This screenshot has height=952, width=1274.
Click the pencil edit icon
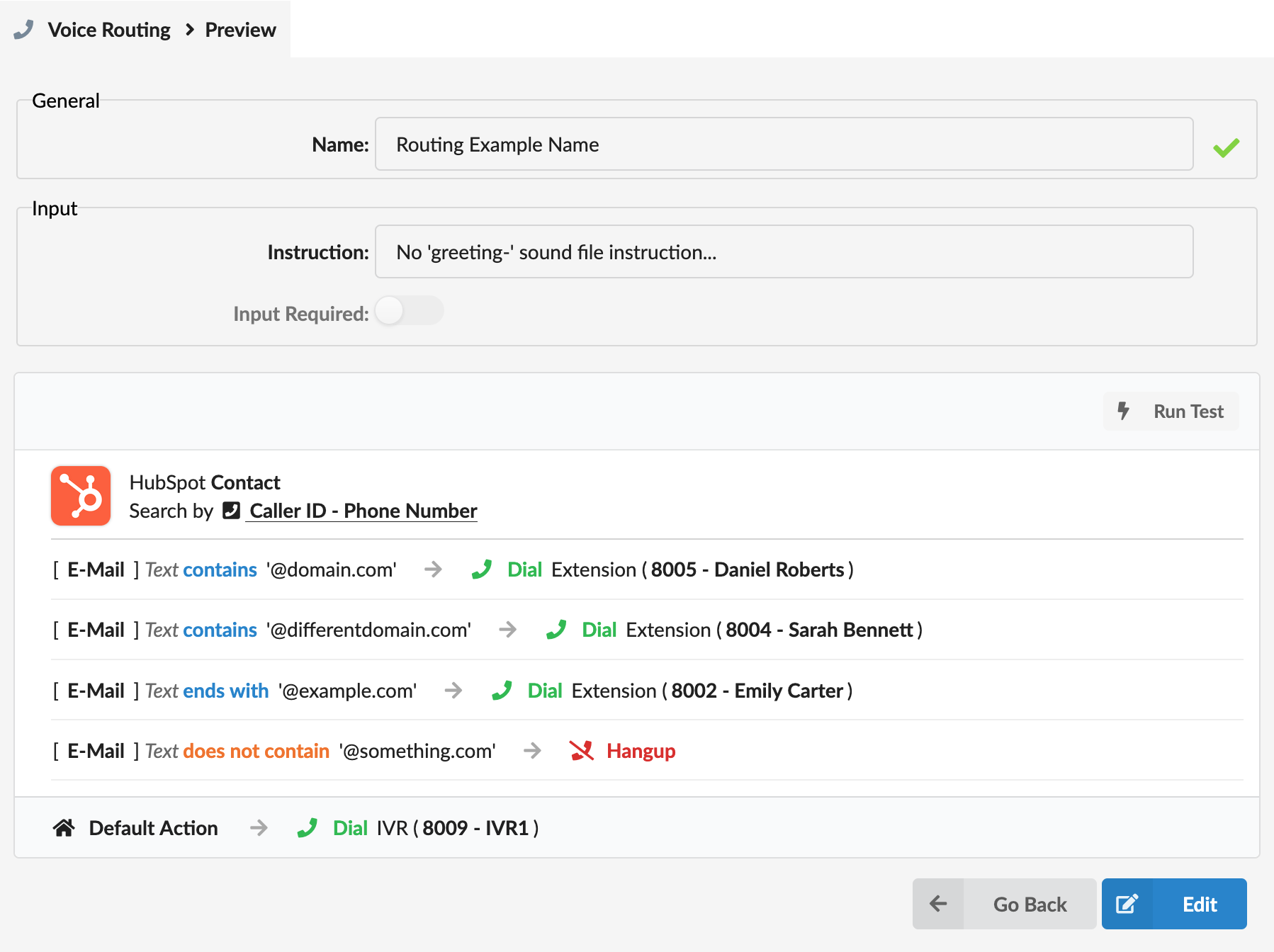click(1127, 904)
